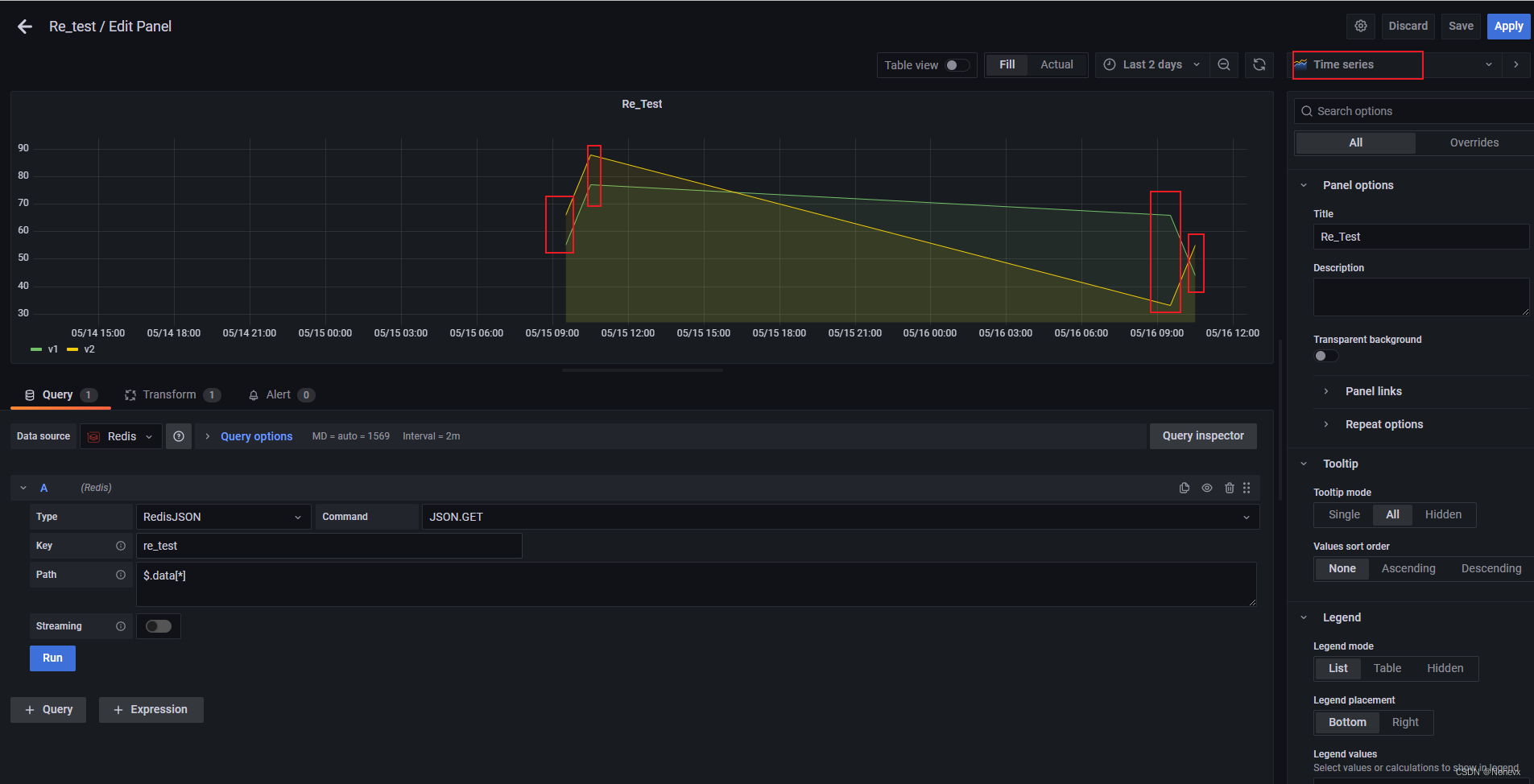This screenshot has height=784, width=1534.
Task: Open the query help circle icon
Action: coord(179,435)
